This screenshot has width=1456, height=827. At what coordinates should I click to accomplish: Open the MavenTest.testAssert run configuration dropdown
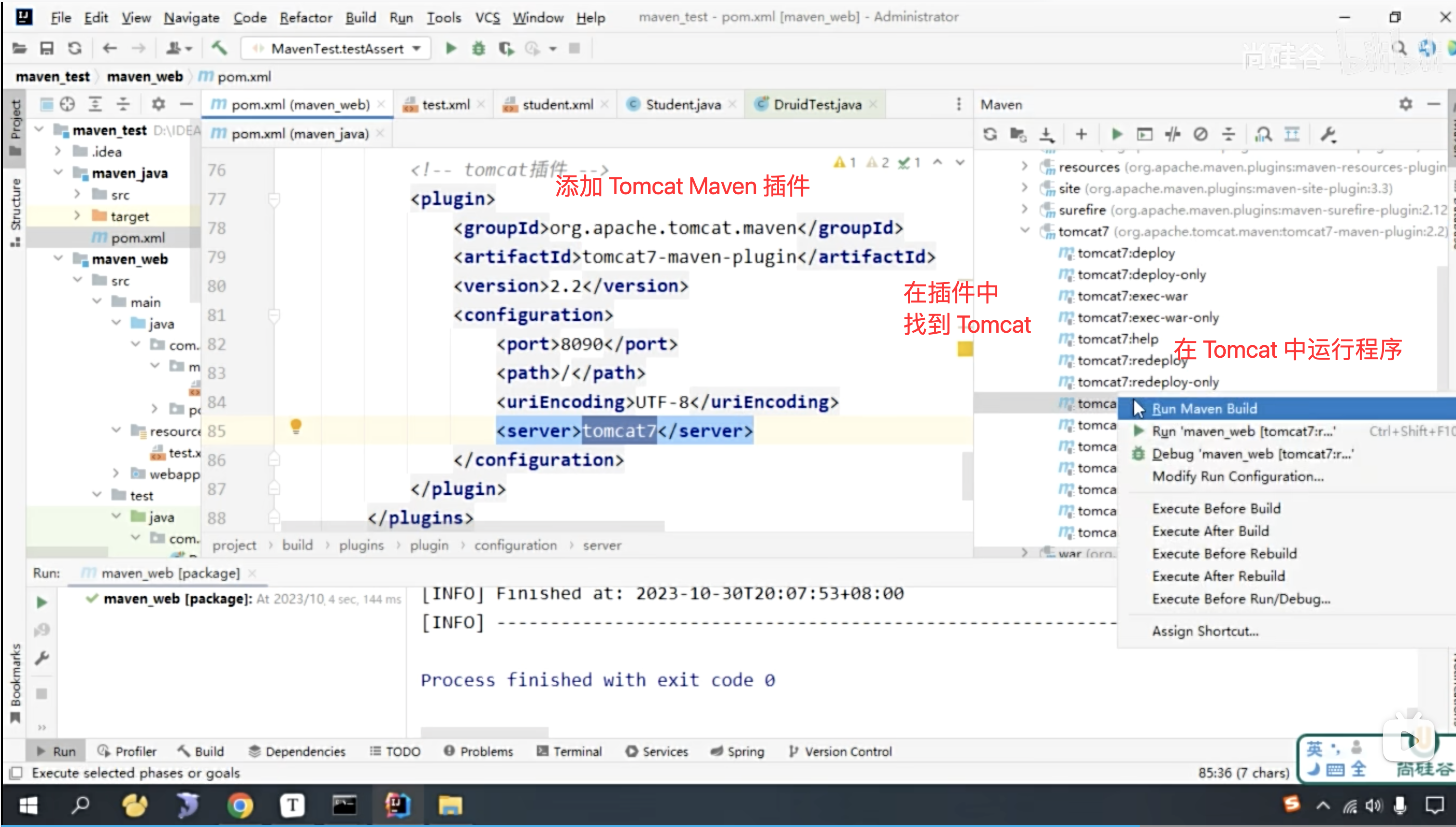(x=337, y=49)
